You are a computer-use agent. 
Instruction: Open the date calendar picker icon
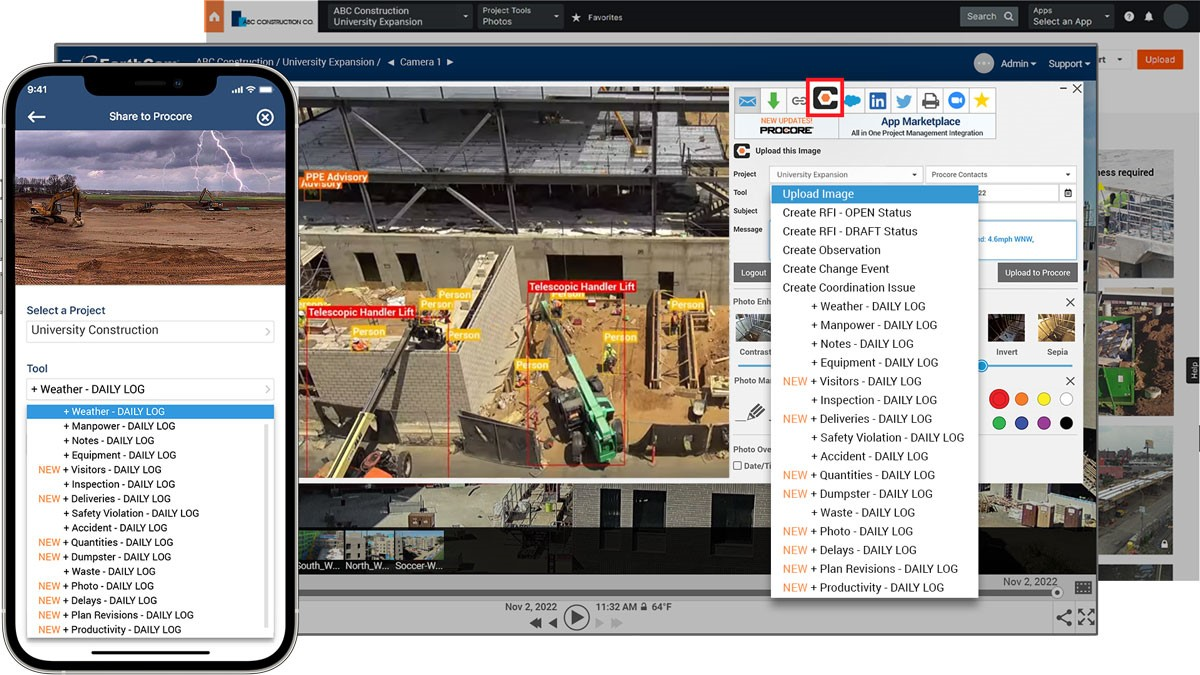point(1068,193)
